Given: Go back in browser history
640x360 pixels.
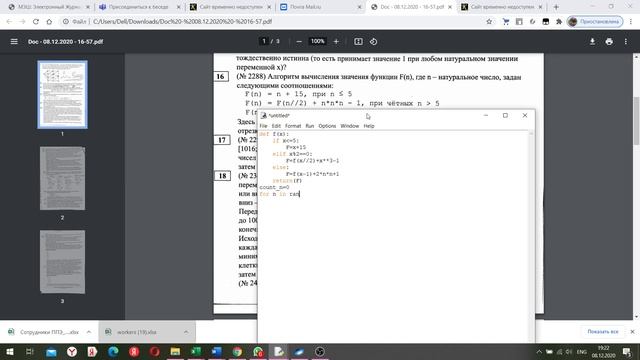Looking at the screenshot, I should pyautogui.click(x=9, y=22).
